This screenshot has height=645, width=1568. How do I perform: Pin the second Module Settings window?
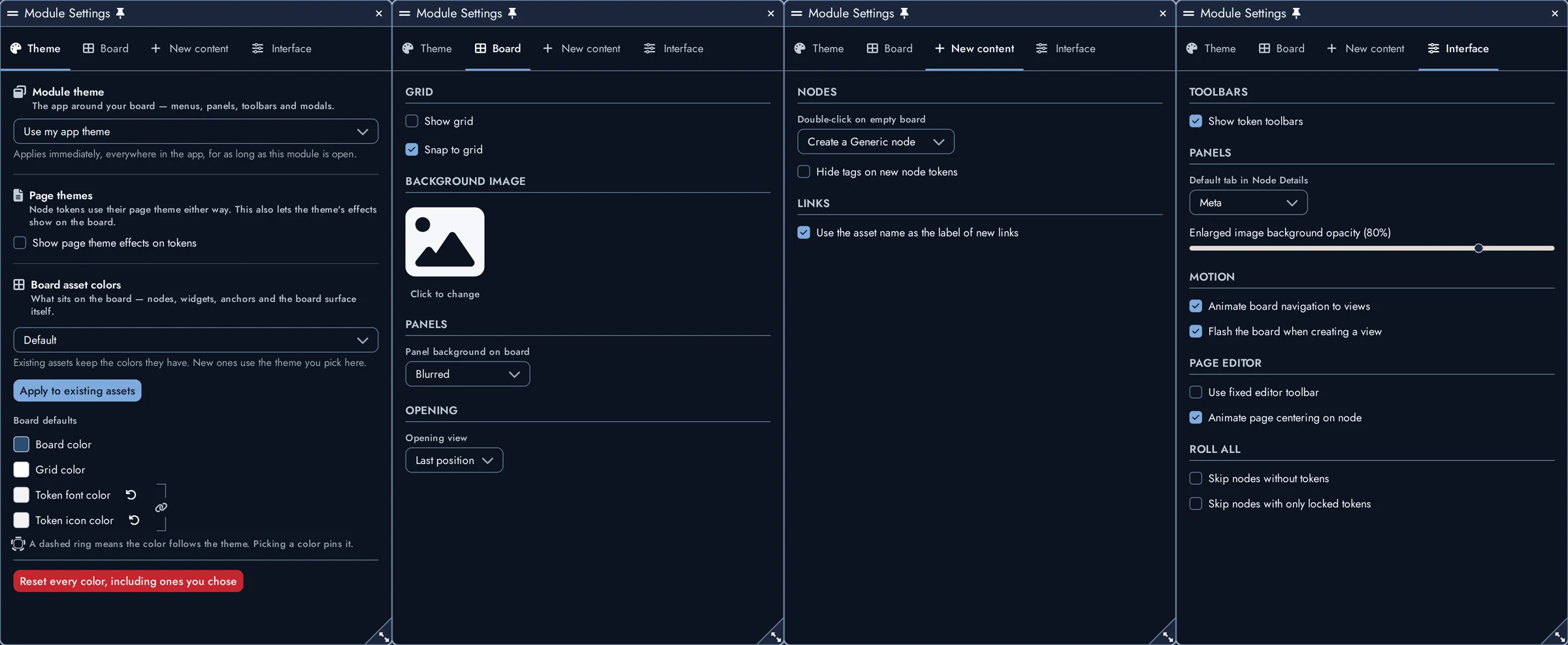[x=512, y=13]
